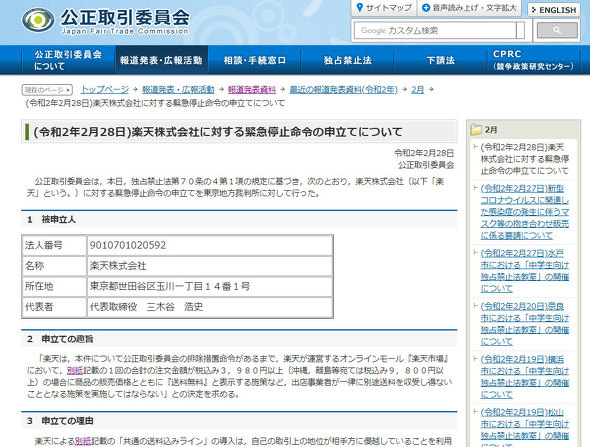Go to 報道発表・広報活動 breadcrumb link

pyautogui.click(x=178, y=90)
